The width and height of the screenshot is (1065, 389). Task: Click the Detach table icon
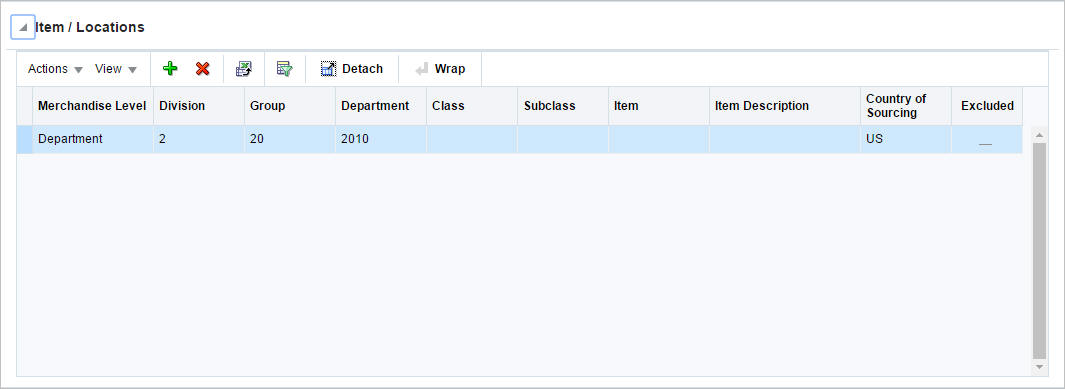point(329,69)
